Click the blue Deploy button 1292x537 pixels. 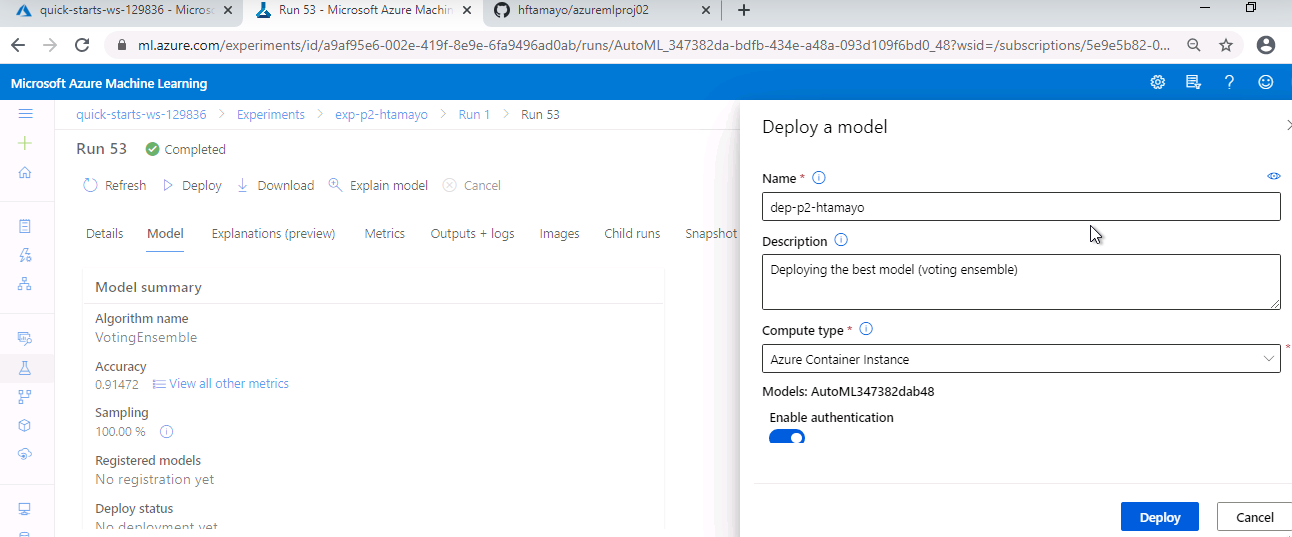point(1160,517)
